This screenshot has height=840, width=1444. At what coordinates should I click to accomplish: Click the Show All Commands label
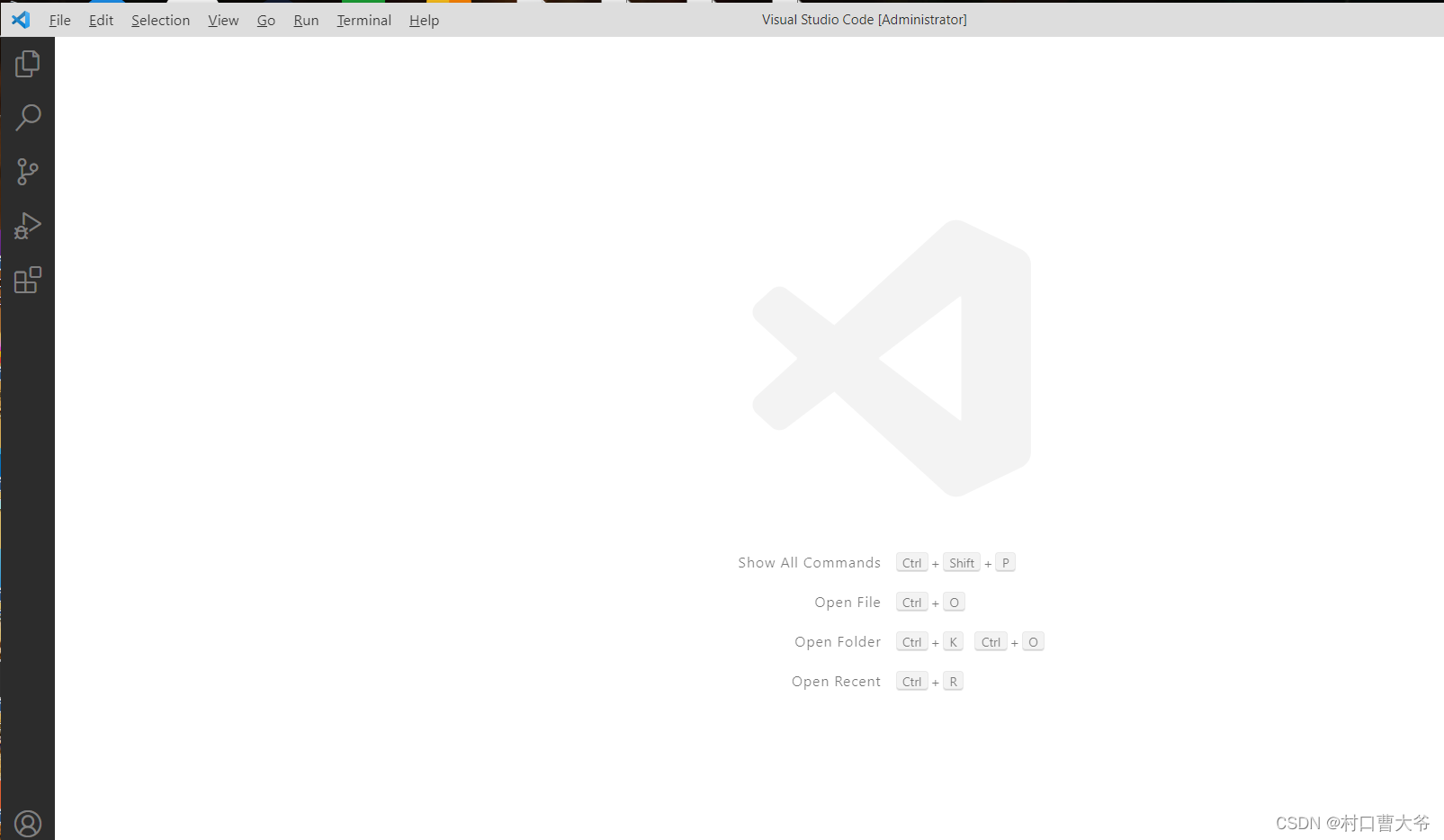pyautogui.click(x=809, y=563)
